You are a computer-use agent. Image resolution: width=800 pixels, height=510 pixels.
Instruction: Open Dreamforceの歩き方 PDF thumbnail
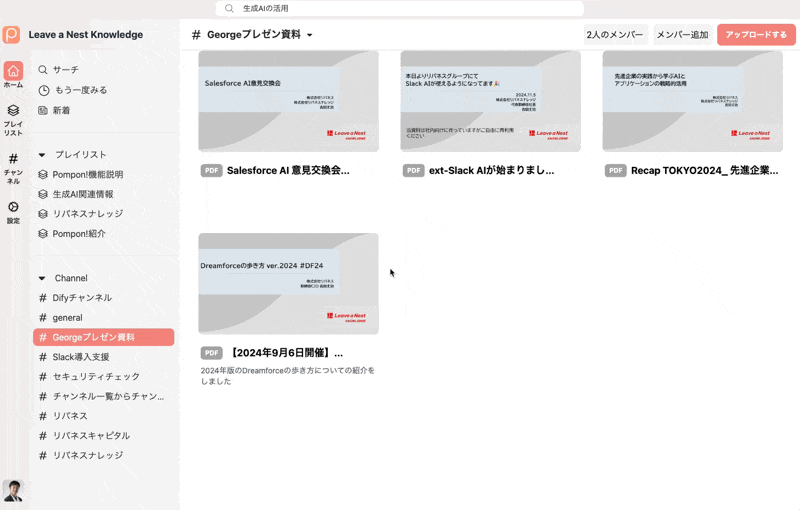[288, 283]
